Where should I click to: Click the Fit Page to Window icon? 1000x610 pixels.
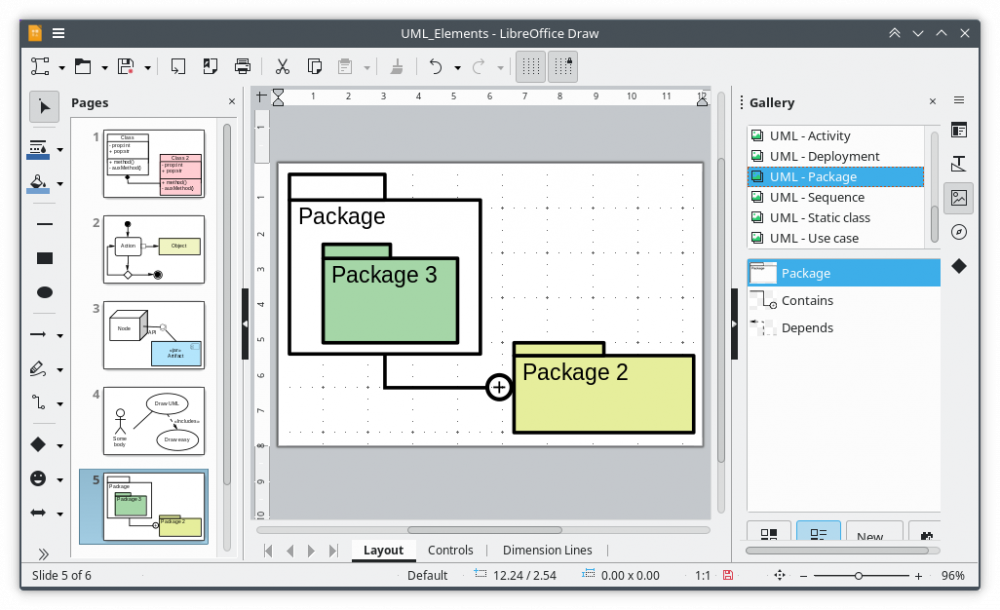(x=779, y=576)
